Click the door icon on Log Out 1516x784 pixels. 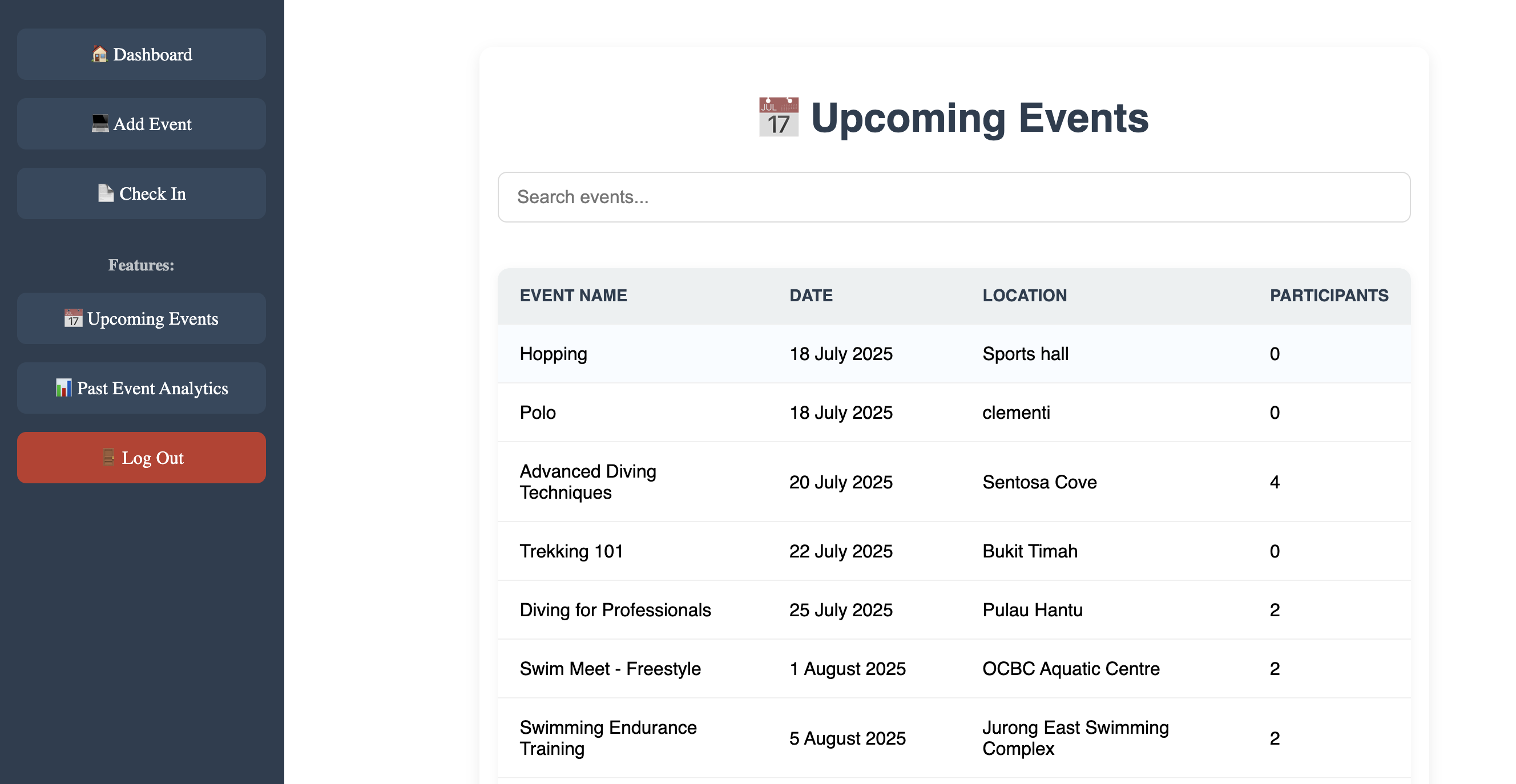coord(108,457)
